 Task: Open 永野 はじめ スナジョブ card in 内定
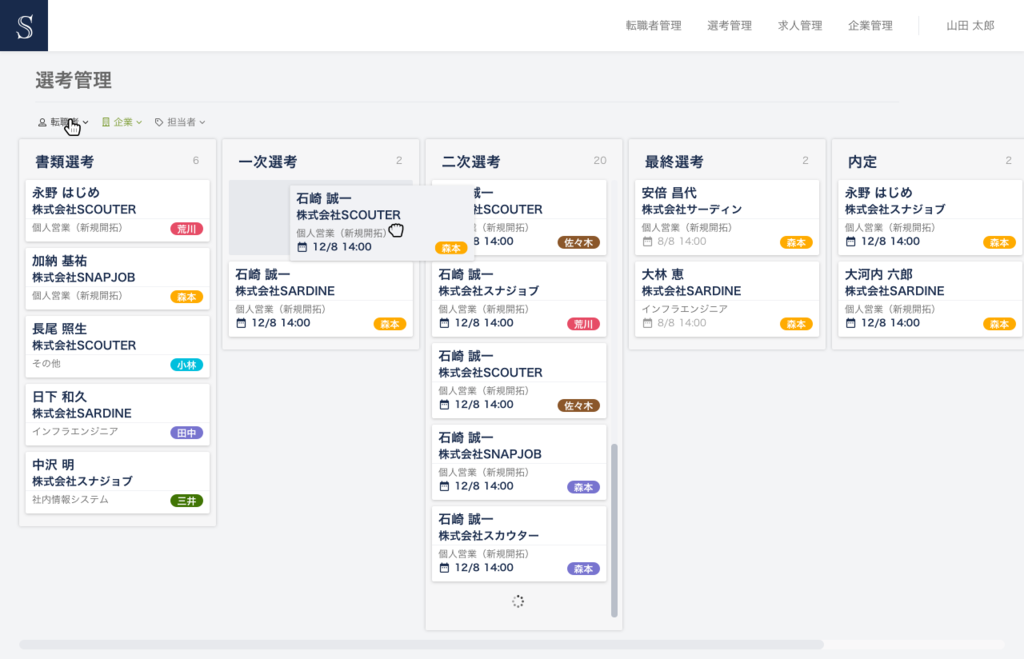click(x=930, y=217)
